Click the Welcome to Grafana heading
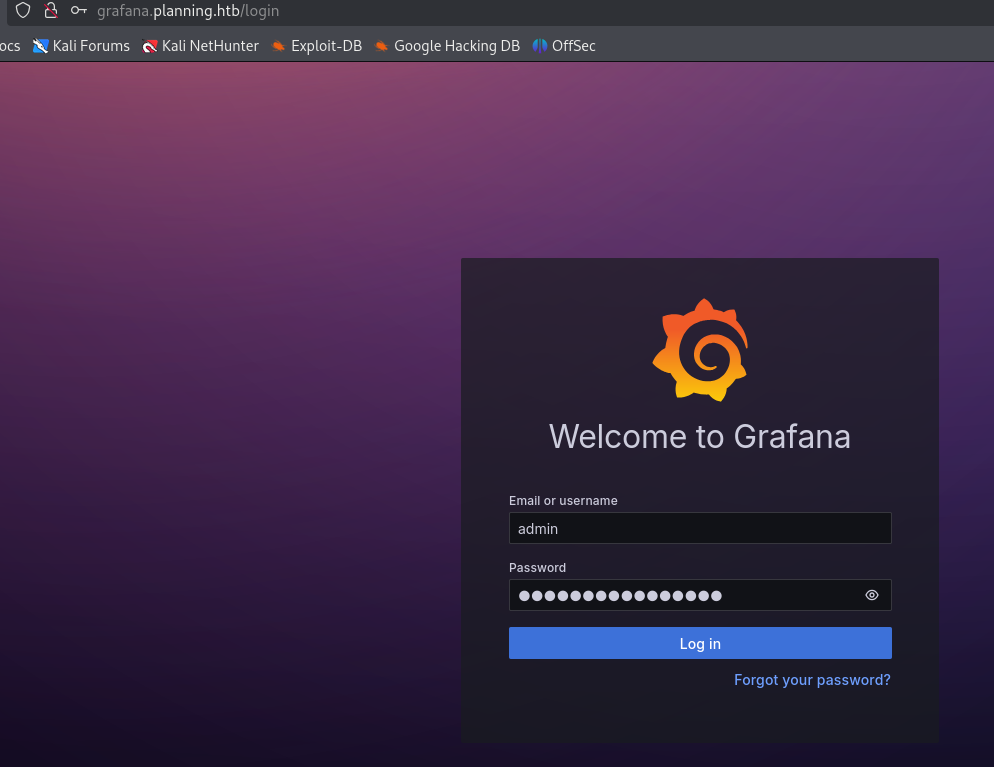This screenshot has height=767, width=994. point(700,437)
